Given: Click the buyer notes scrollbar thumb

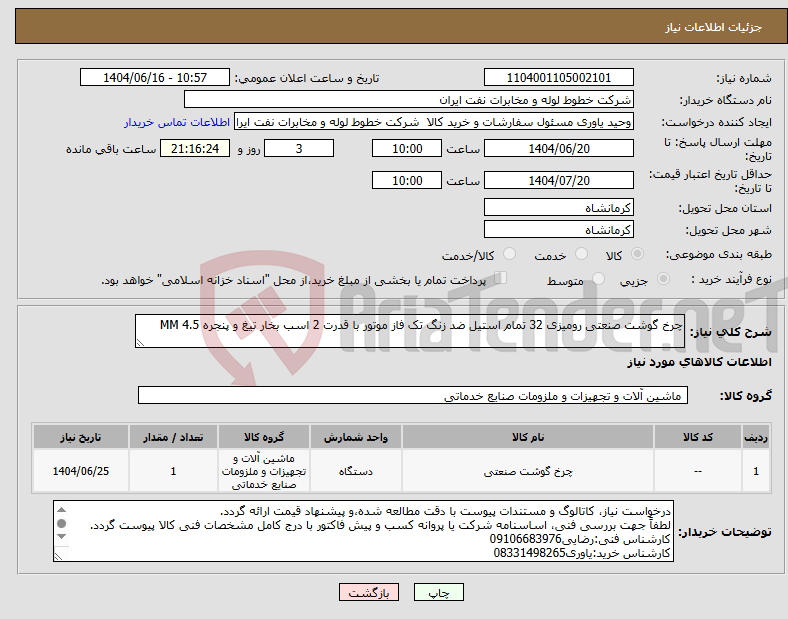Looking at the screenshot, I should (61, 524).
